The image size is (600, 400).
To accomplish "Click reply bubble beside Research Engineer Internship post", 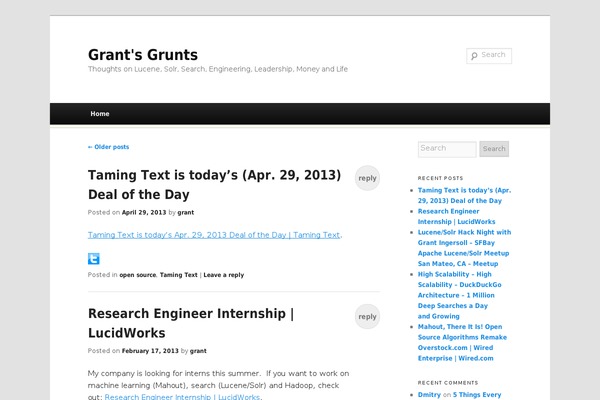I will (367, 317).
